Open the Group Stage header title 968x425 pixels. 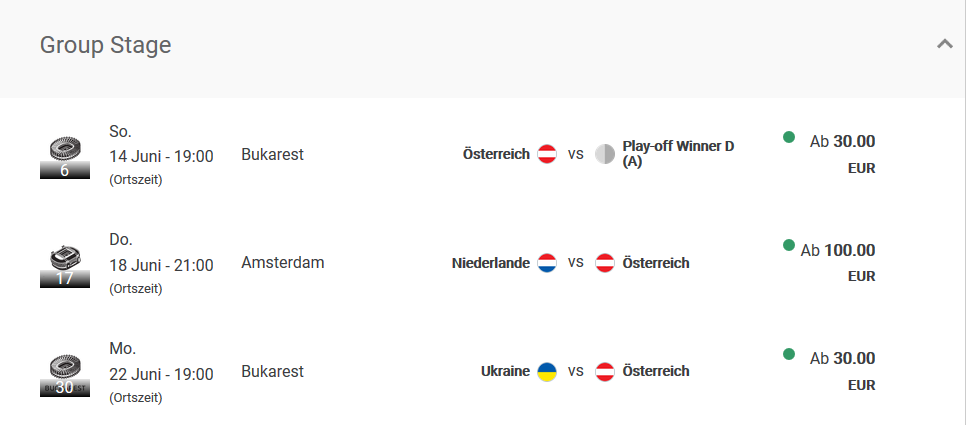pos(106,45)
